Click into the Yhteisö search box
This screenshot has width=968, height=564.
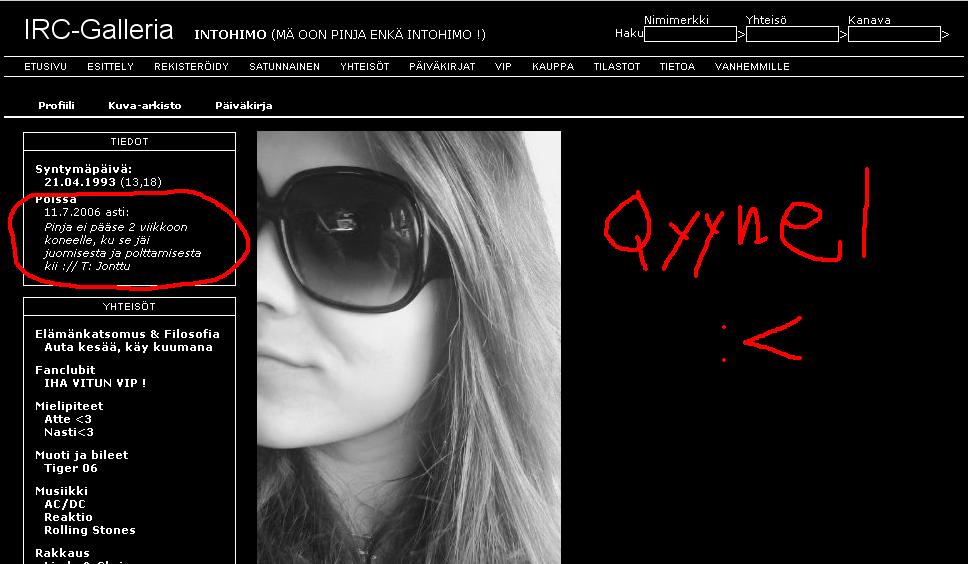[792, 34]
